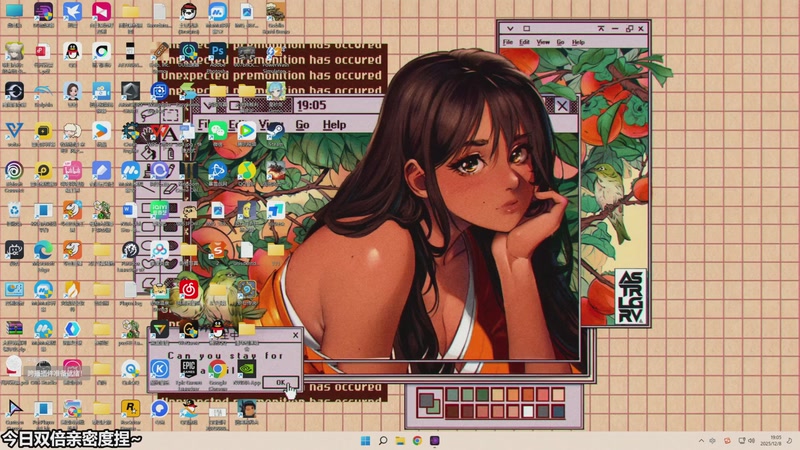Screen dimensions: 800x450
Task: Open the NVIDIA App shortcut
Action: click(246, 368)
